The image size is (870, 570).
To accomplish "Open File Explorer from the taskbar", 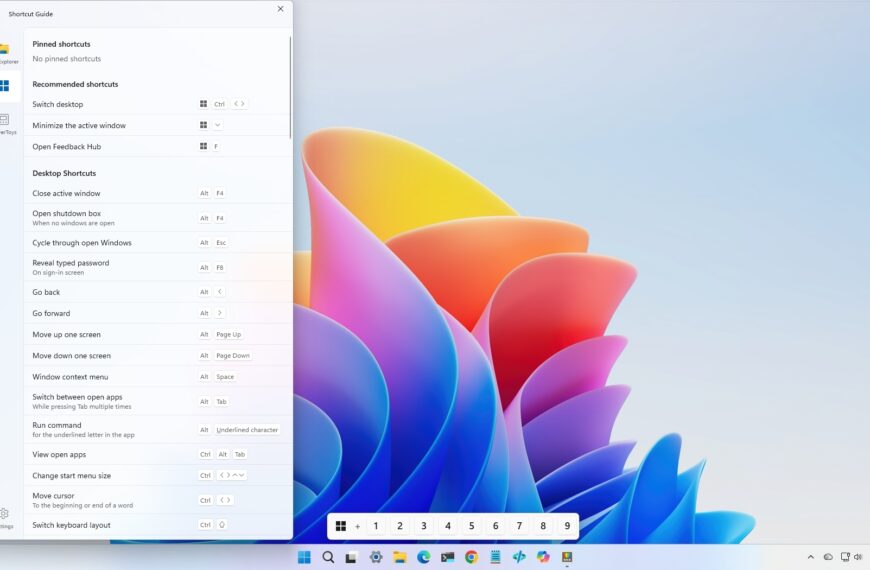I will pos(399,557).
